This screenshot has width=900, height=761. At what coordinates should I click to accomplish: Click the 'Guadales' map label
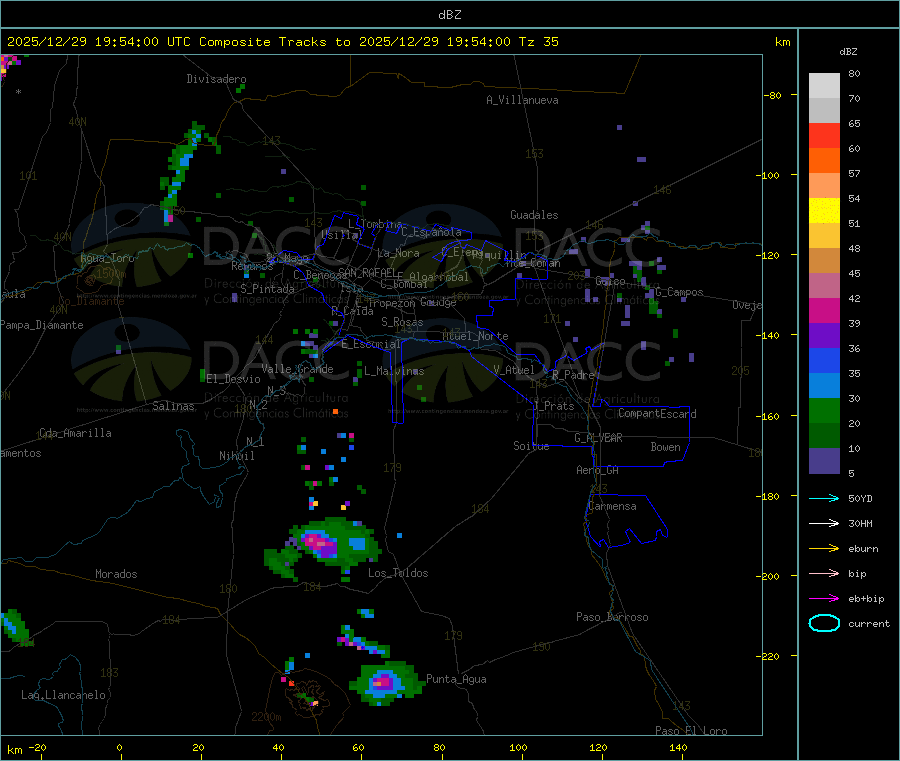tap(534, 215)
